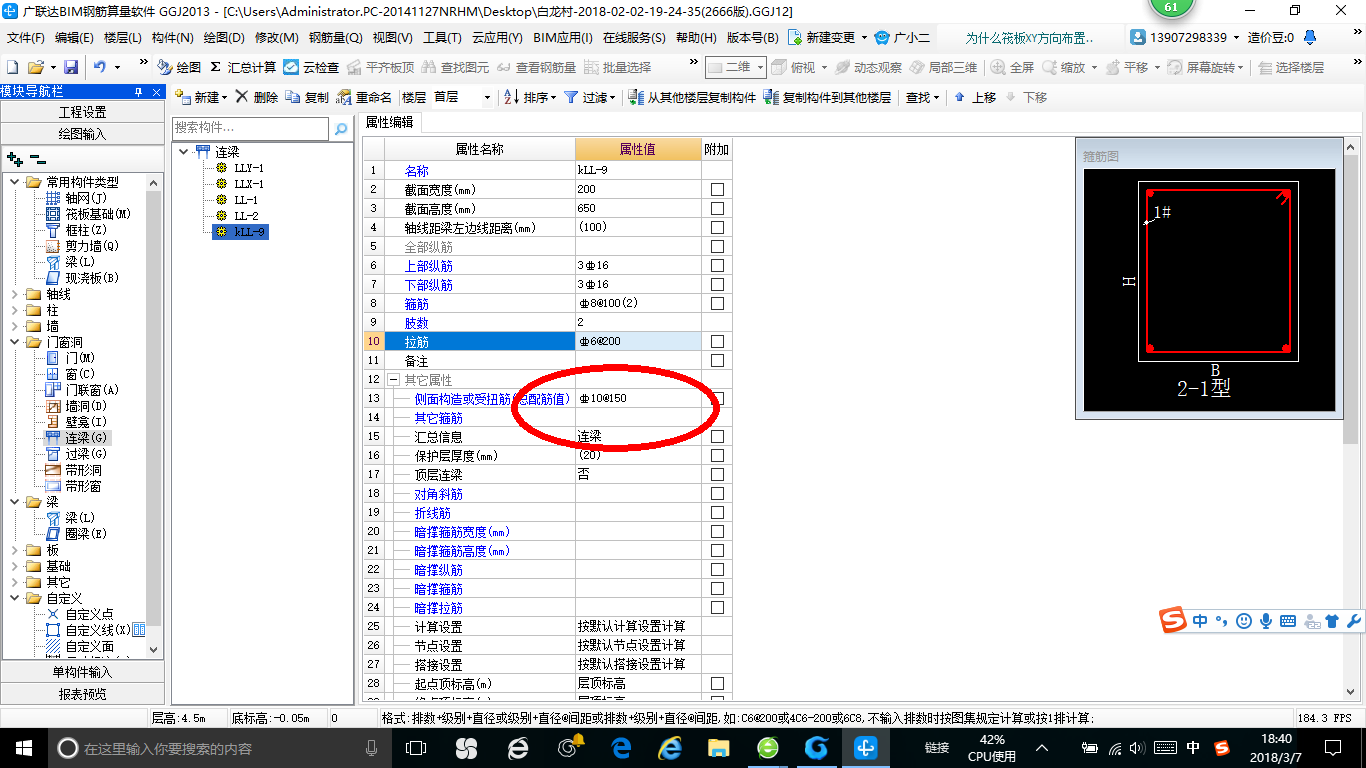This screenshot has height=768, width=1366.
Task: Click collapse-all minus icon in navigation panel
Action: [38, 159]
